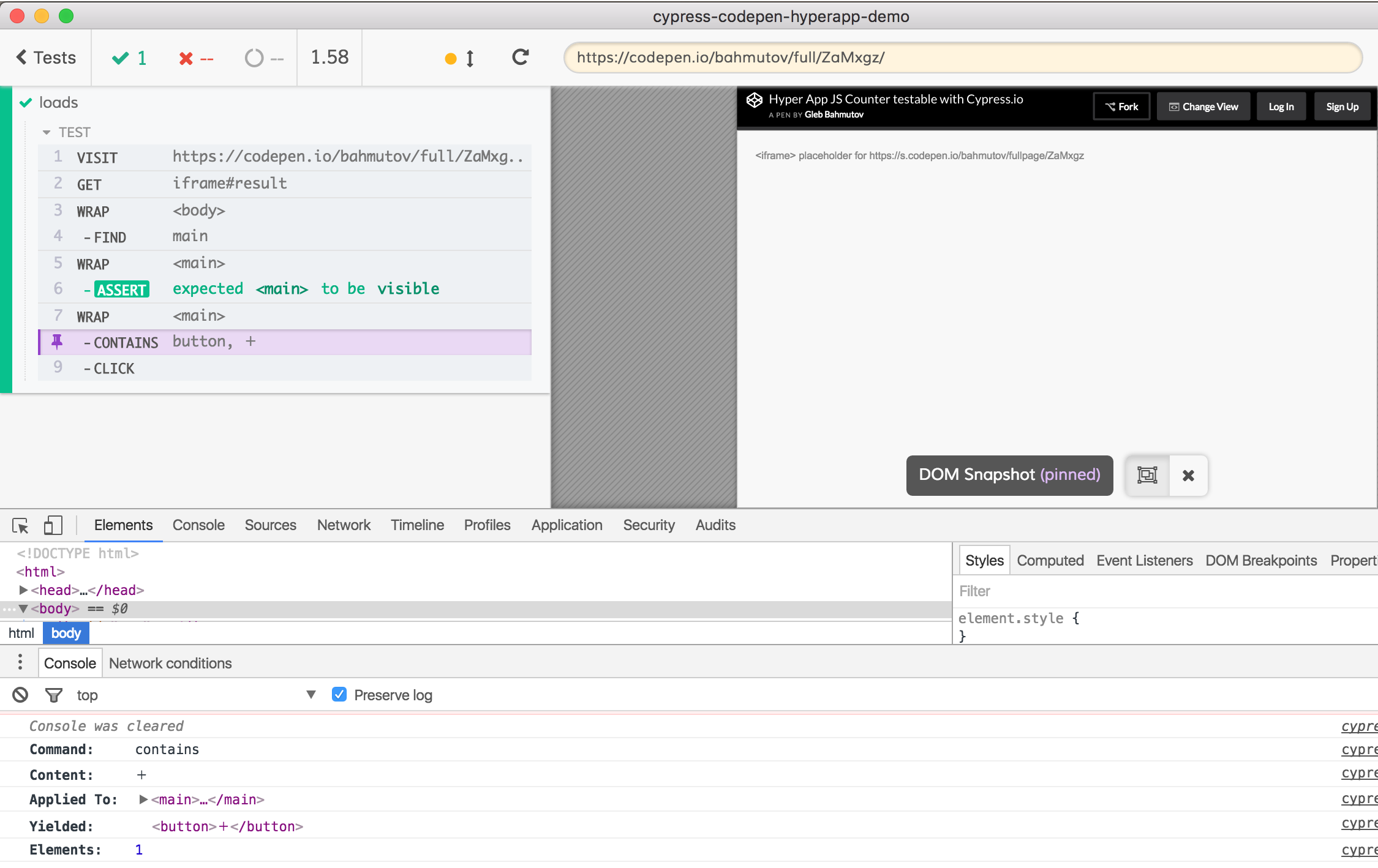Screen dimensions: 1378x868
Task: Toggle auto-scrolling arrow icon in header
Action: (470, 59)
